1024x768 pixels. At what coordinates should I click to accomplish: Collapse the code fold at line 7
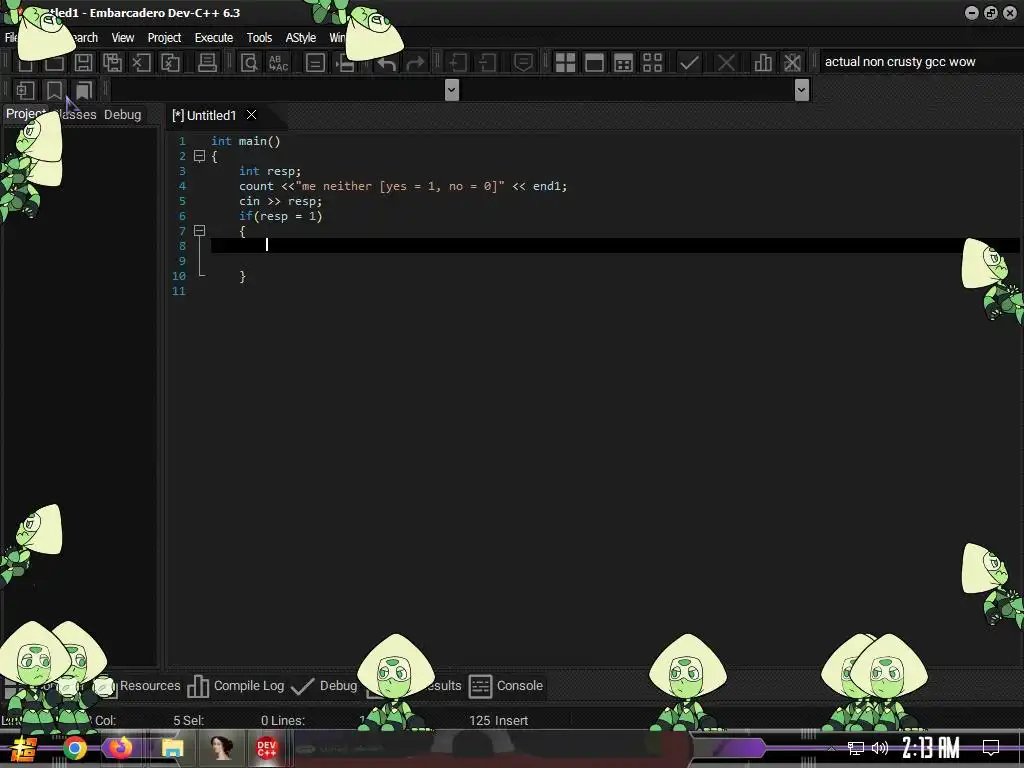199,231
